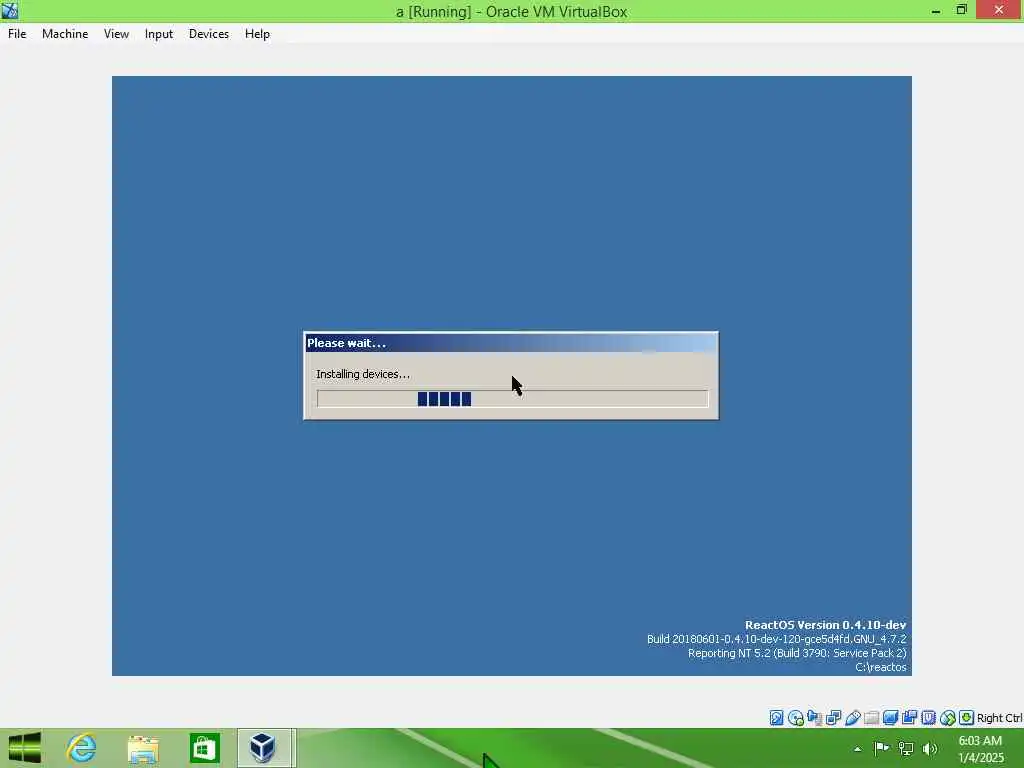Open the Help menu

[x=257, y=34]
